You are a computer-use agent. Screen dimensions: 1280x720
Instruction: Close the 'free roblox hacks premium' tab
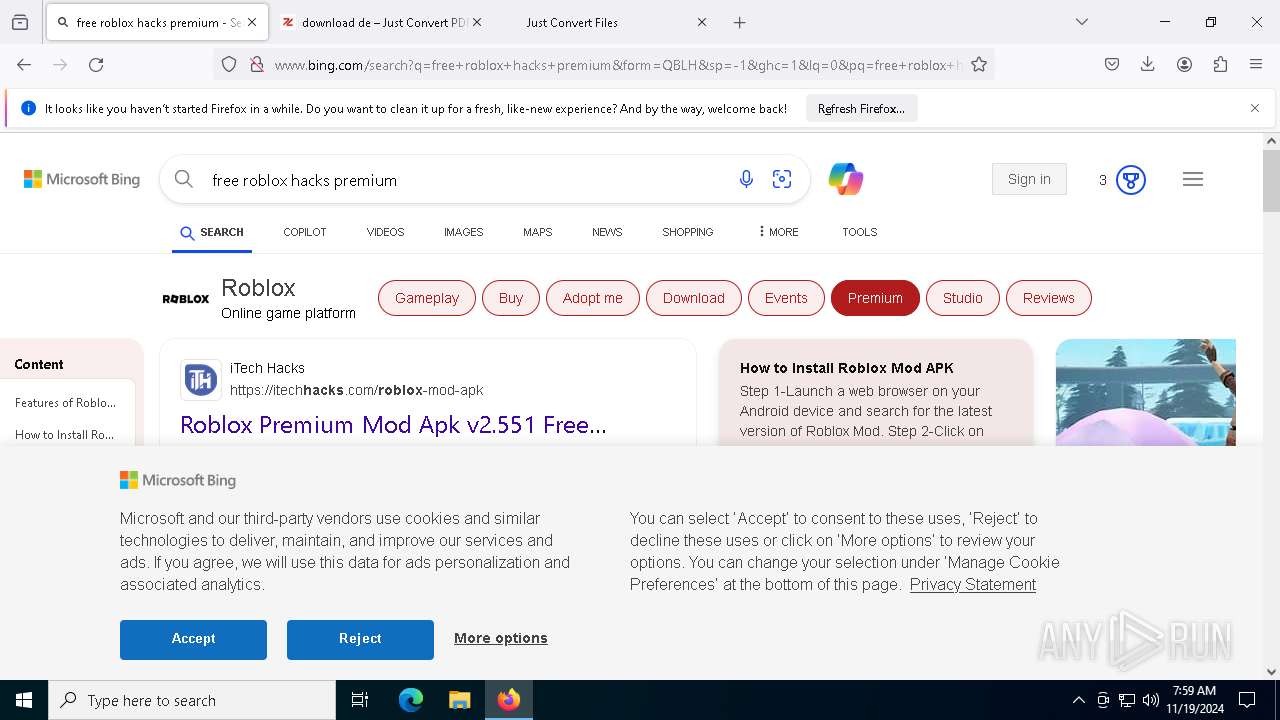(x=252, y=22)
